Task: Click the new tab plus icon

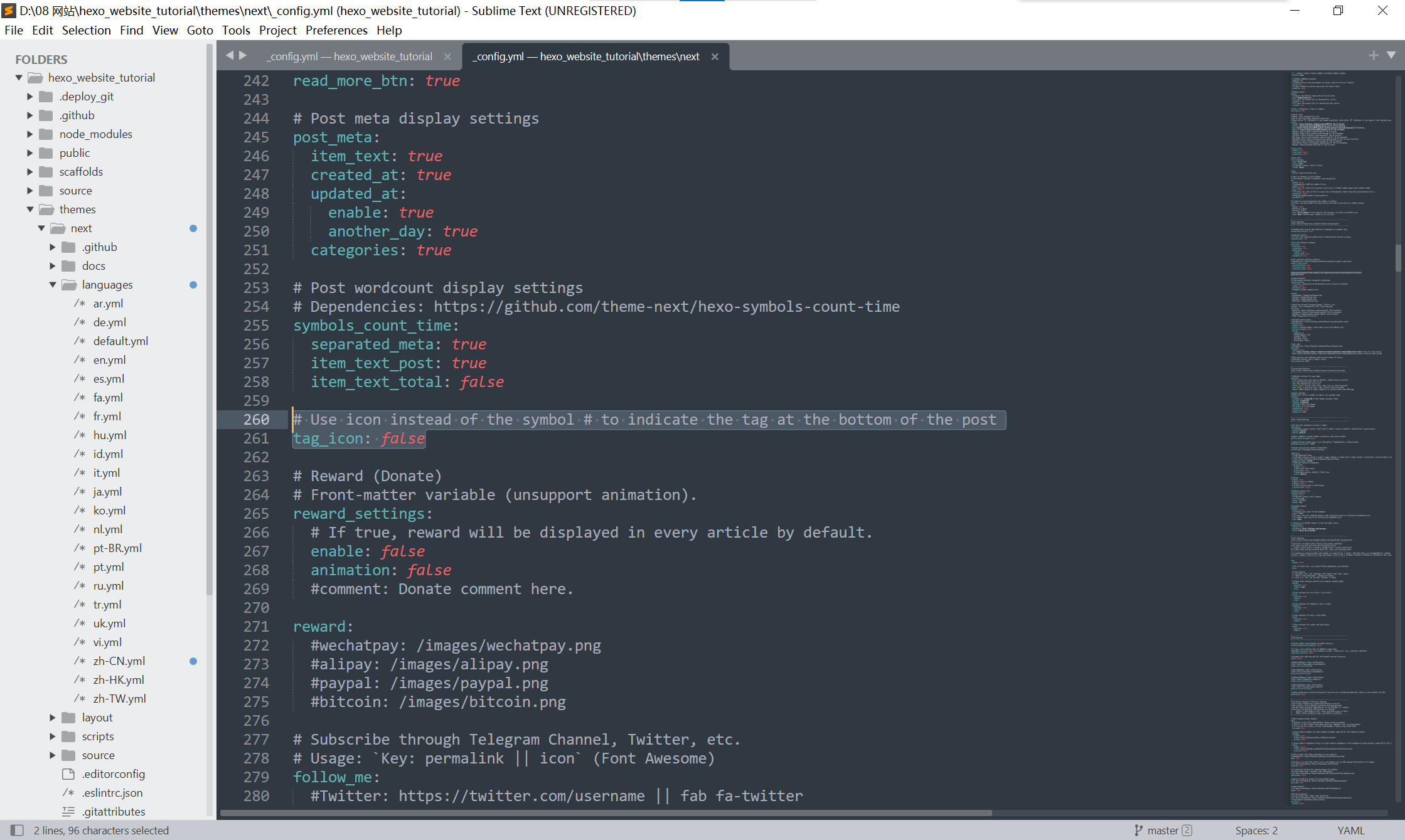Action: point(1374,55)
